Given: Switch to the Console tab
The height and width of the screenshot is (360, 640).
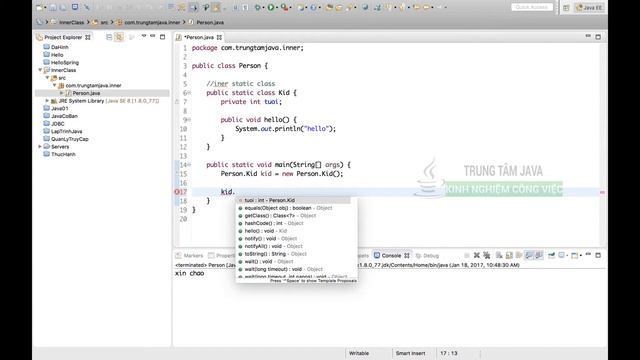Looking at the screenshot, I should (x=391, y=256).
